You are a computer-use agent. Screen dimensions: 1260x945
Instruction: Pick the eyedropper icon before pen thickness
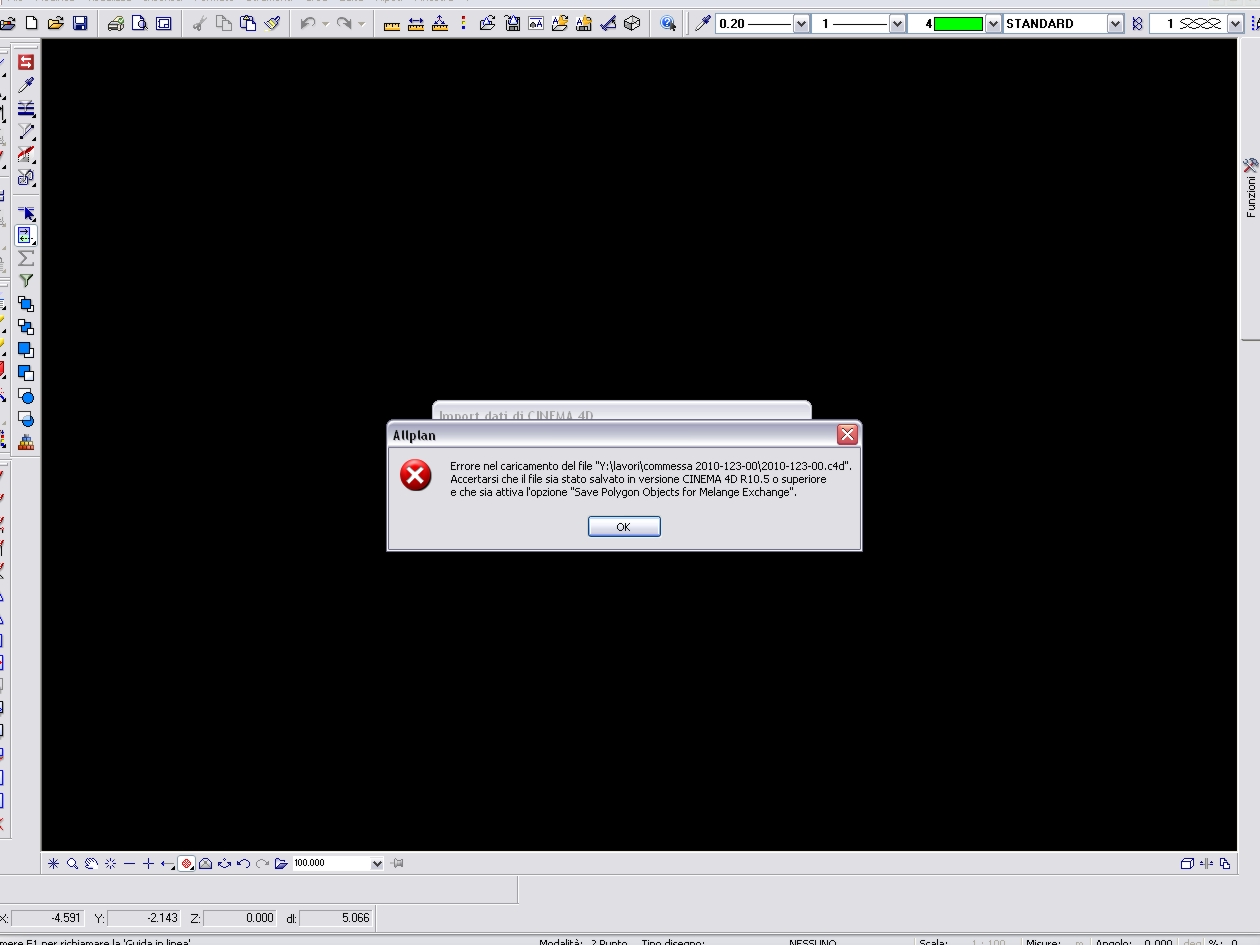(x=703, y=23)
